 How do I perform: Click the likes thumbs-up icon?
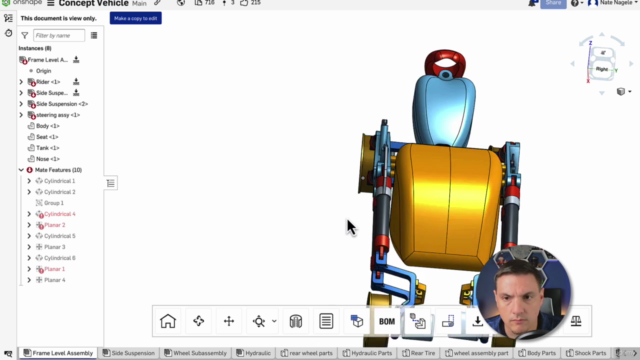(244, 3)
